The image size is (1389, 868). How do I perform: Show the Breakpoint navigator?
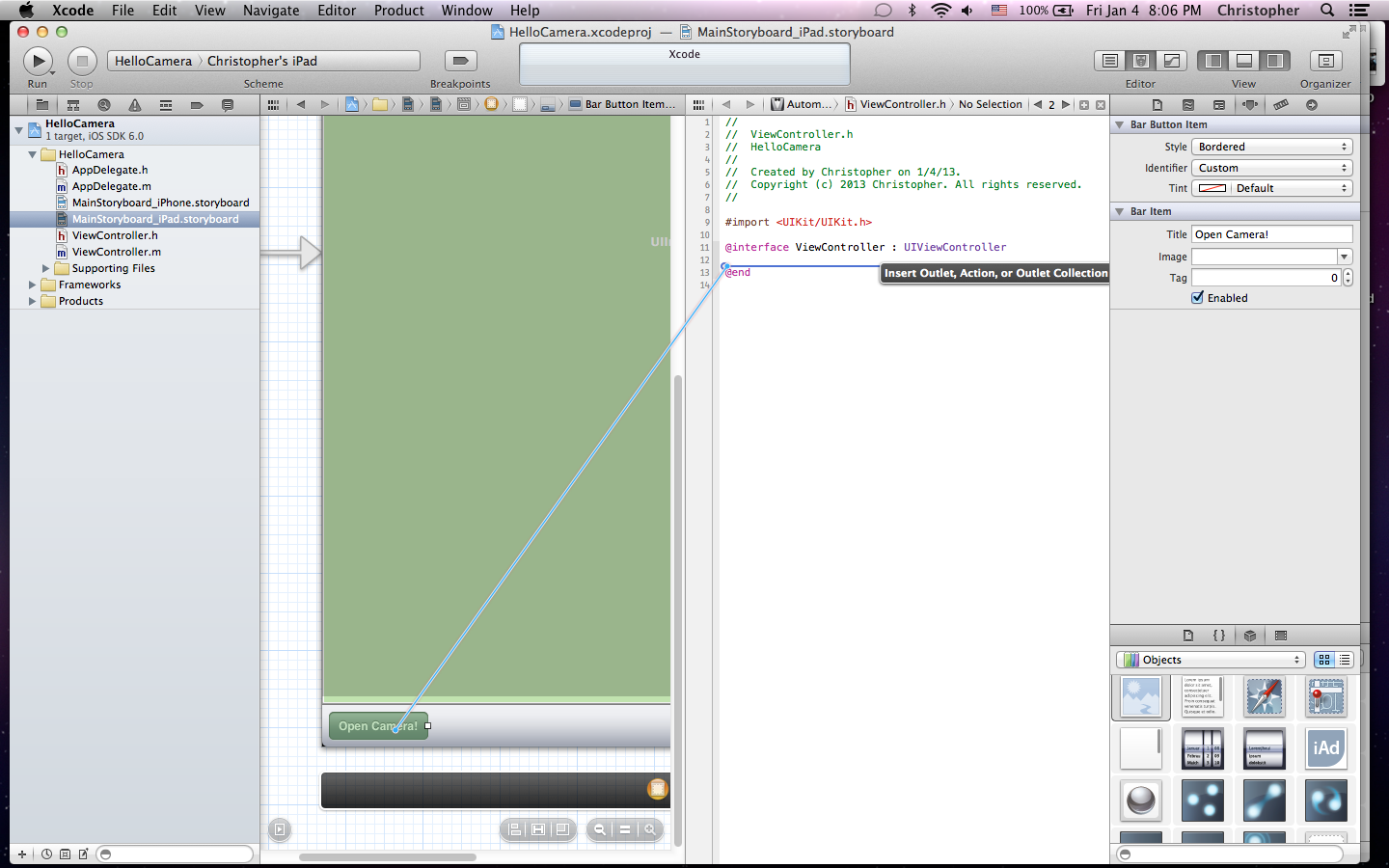click(x=197, y=104)
